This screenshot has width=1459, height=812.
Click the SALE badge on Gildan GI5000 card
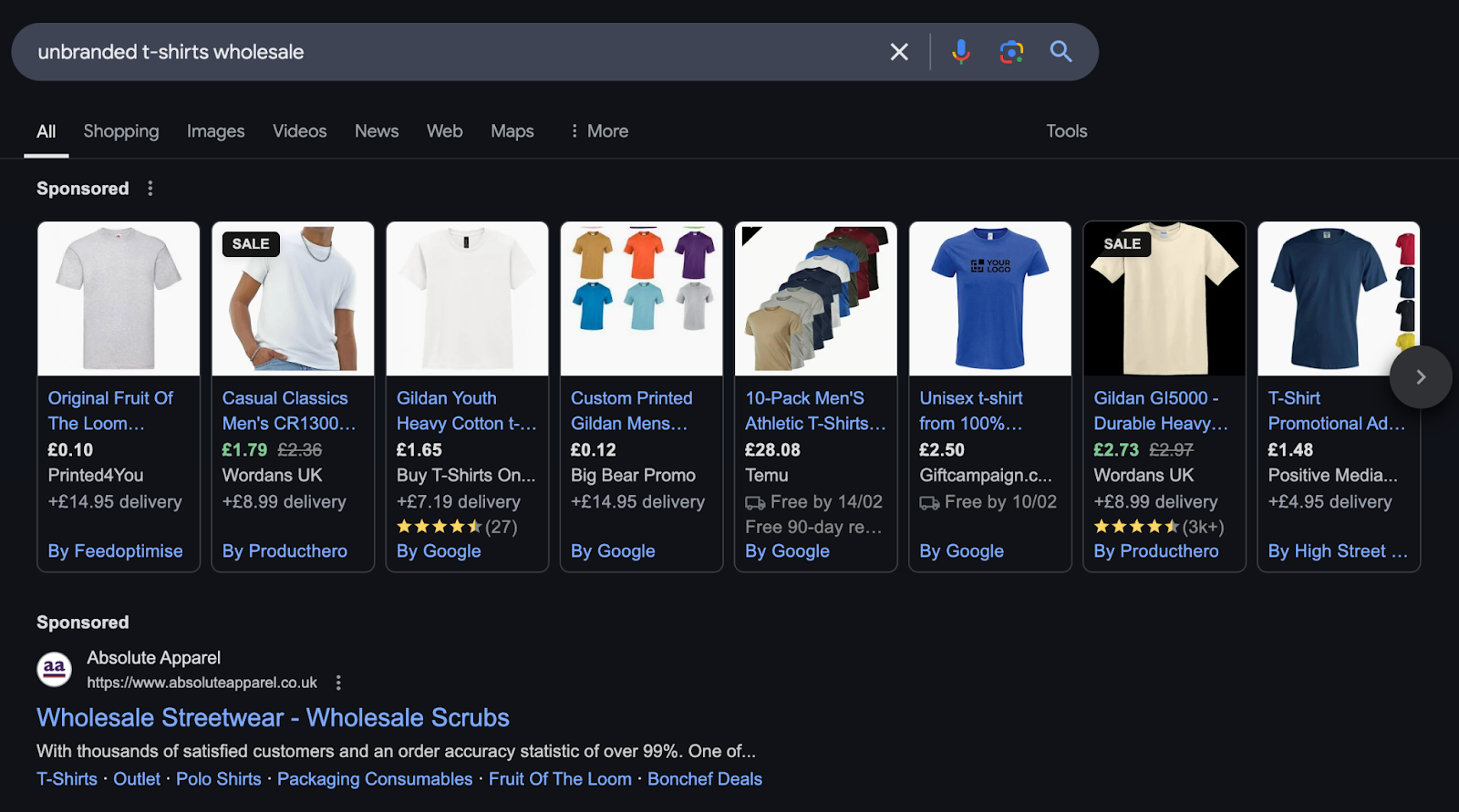coord(1123,244)
